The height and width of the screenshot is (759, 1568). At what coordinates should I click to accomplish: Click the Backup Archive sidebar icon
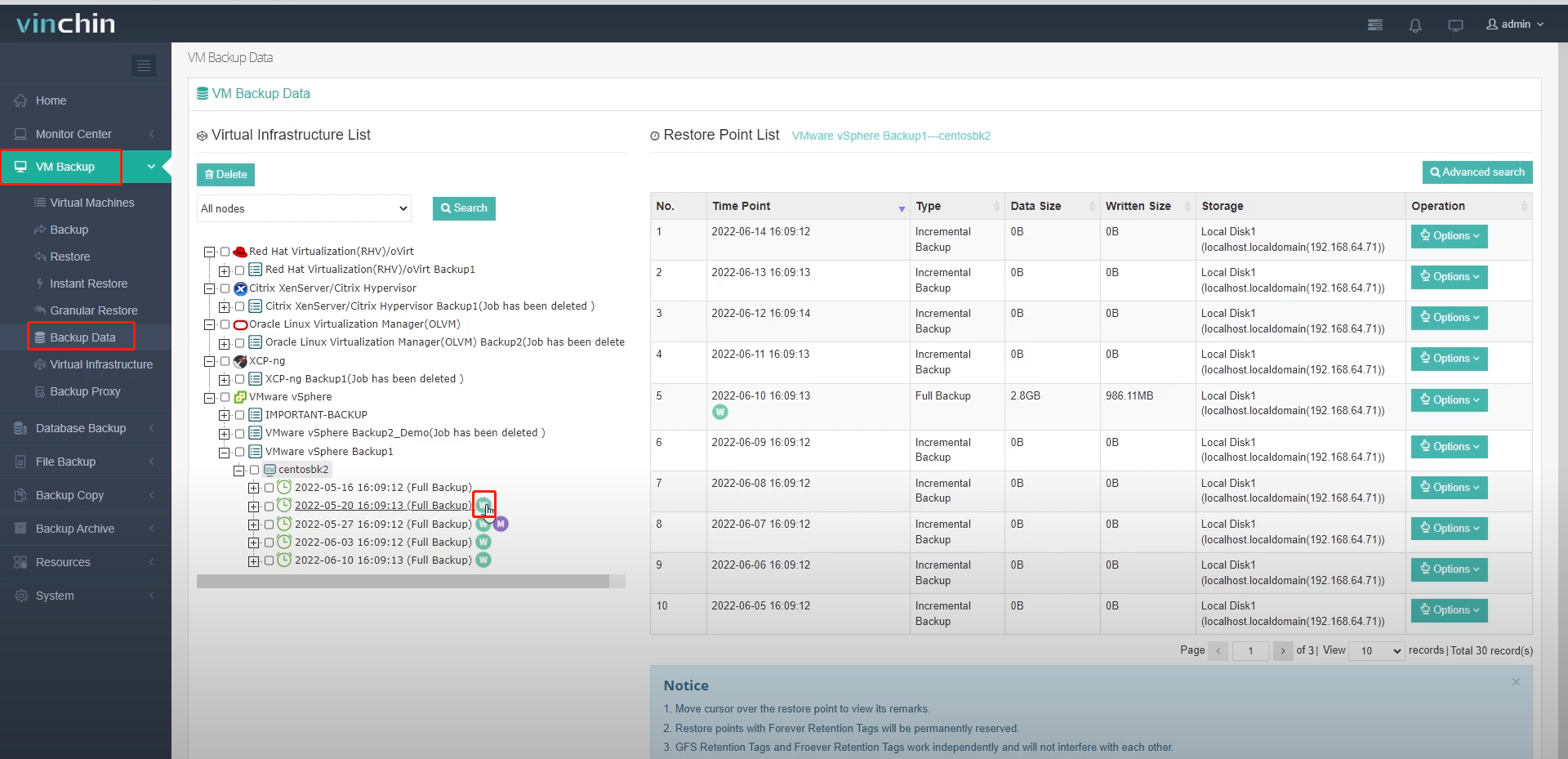[21, 529]
